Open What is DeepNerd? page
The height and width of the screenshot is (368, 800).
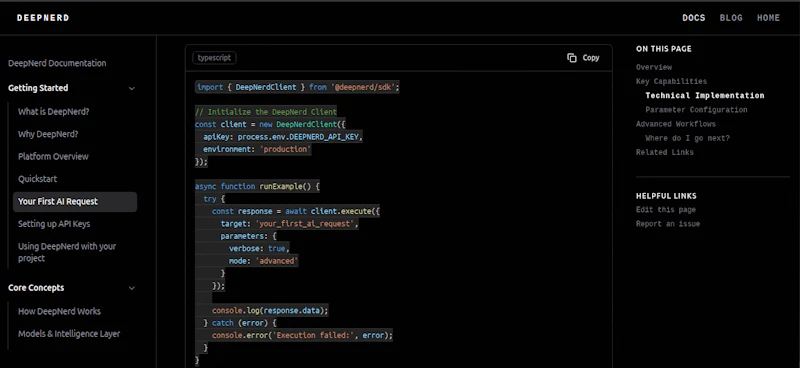tap(54, 111)
